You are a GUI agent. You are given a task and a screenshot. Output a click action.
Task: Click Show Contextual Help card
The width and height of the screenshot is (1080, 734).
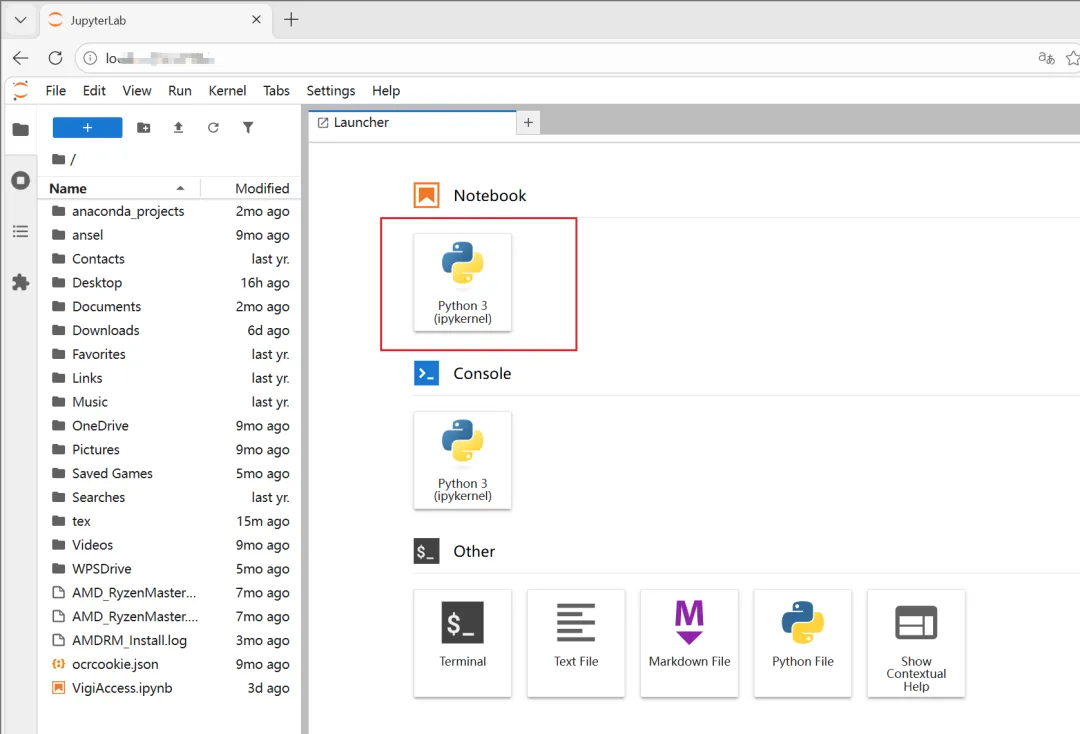pos(916,643)
